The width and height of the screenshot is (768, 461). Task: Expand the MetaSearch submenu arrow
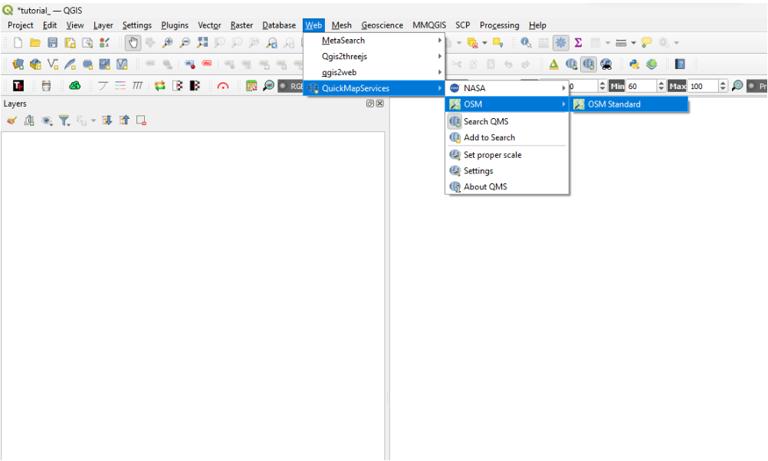click(440, 40)
